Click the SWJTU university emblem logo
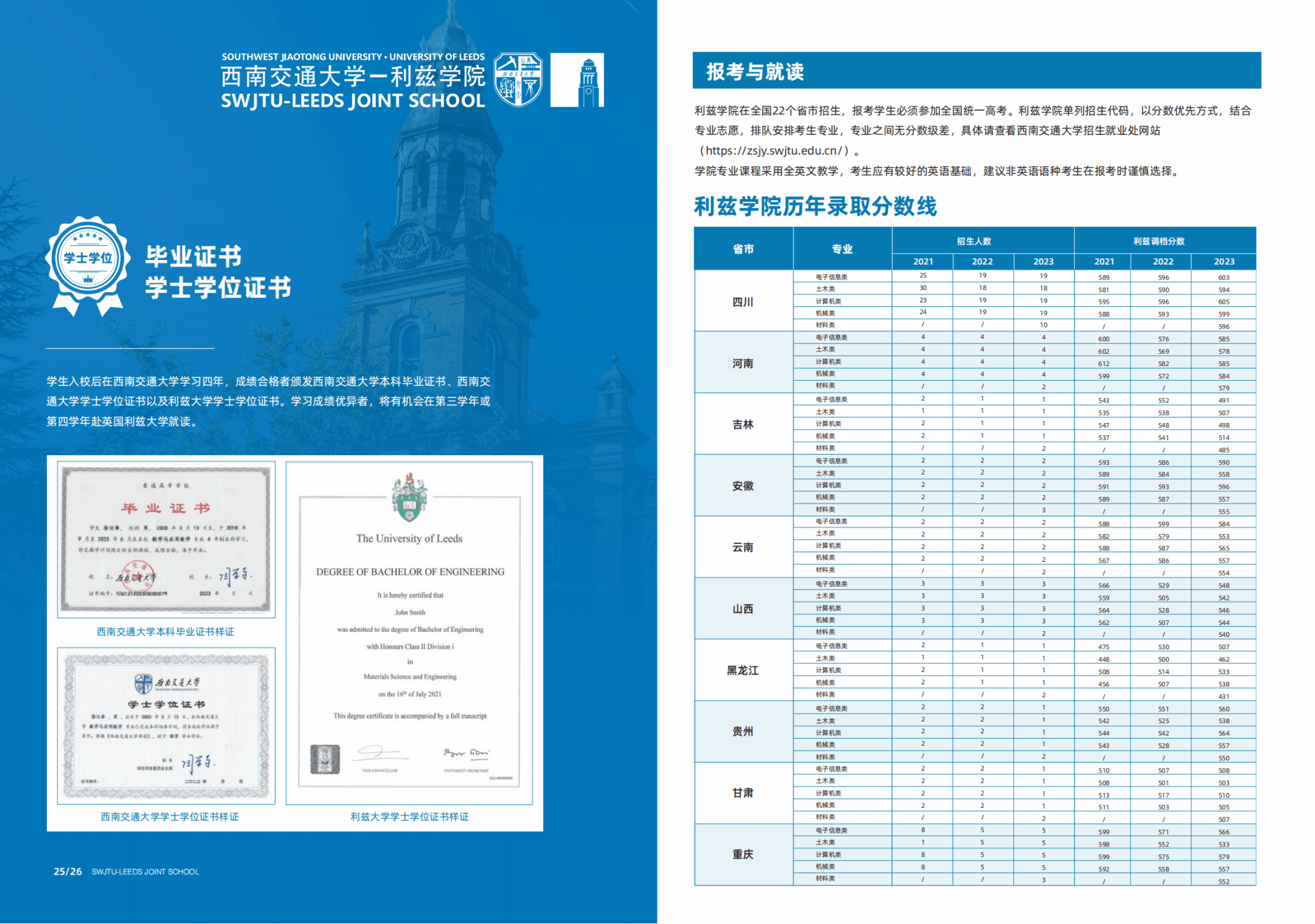The height and width of the screenshot is (924, 1315). [519, 78]
